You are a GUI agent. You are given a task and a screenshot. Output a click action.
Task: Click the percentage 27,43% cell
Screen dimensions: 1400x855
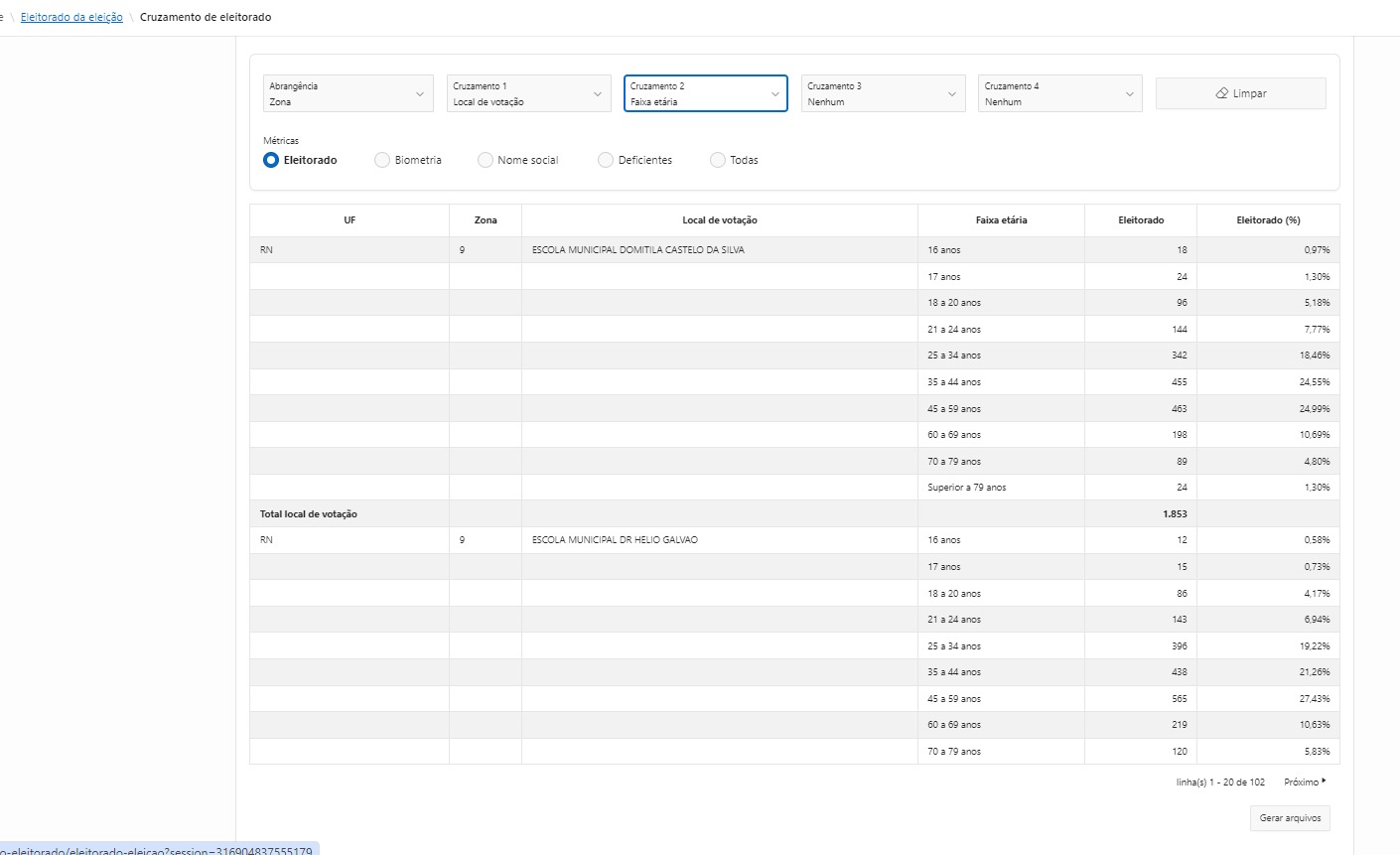pyautogui.click(x=1268, y=699)
